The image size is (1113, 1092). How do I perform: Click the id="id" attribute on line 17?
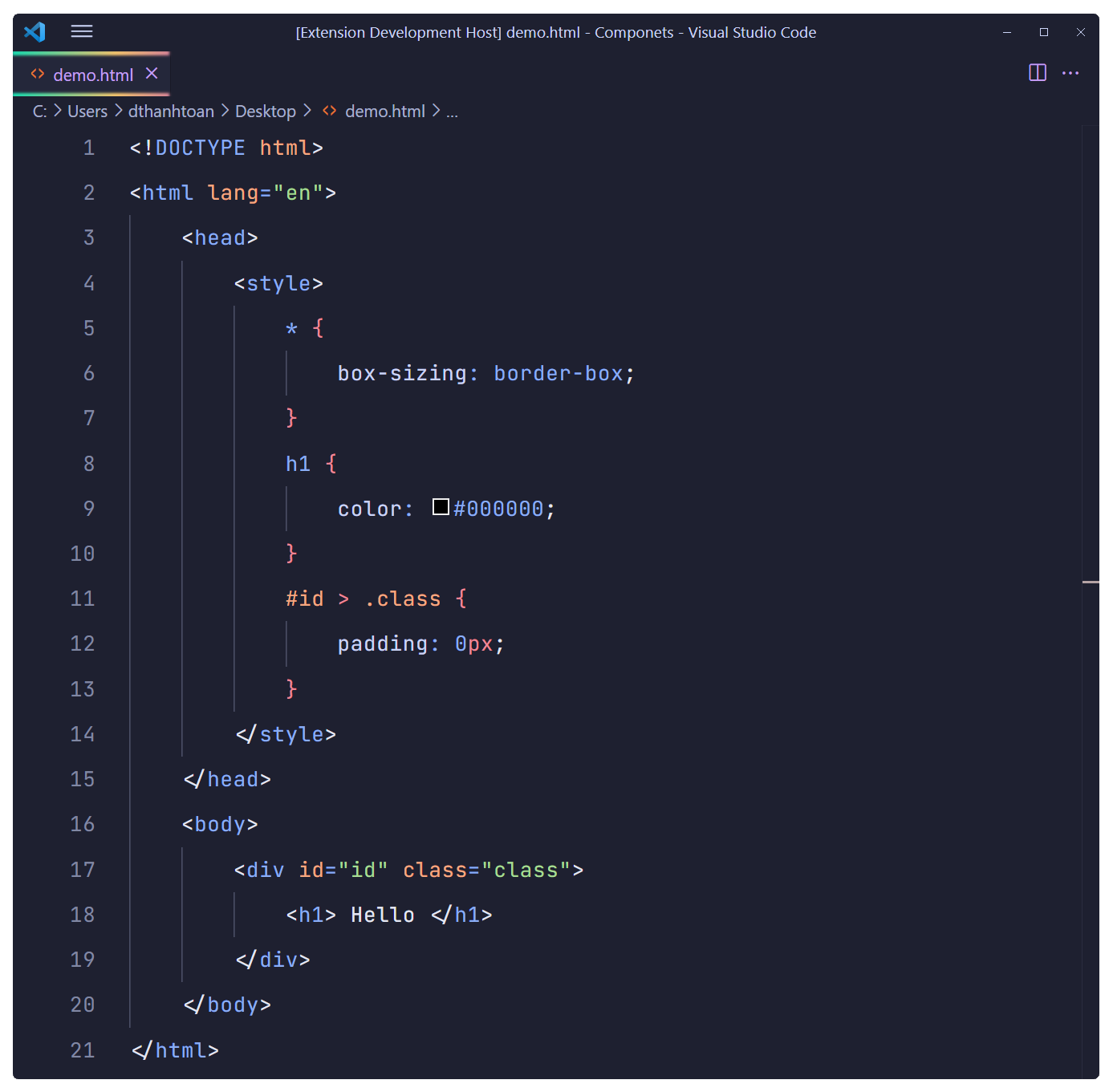pos(343,871)
